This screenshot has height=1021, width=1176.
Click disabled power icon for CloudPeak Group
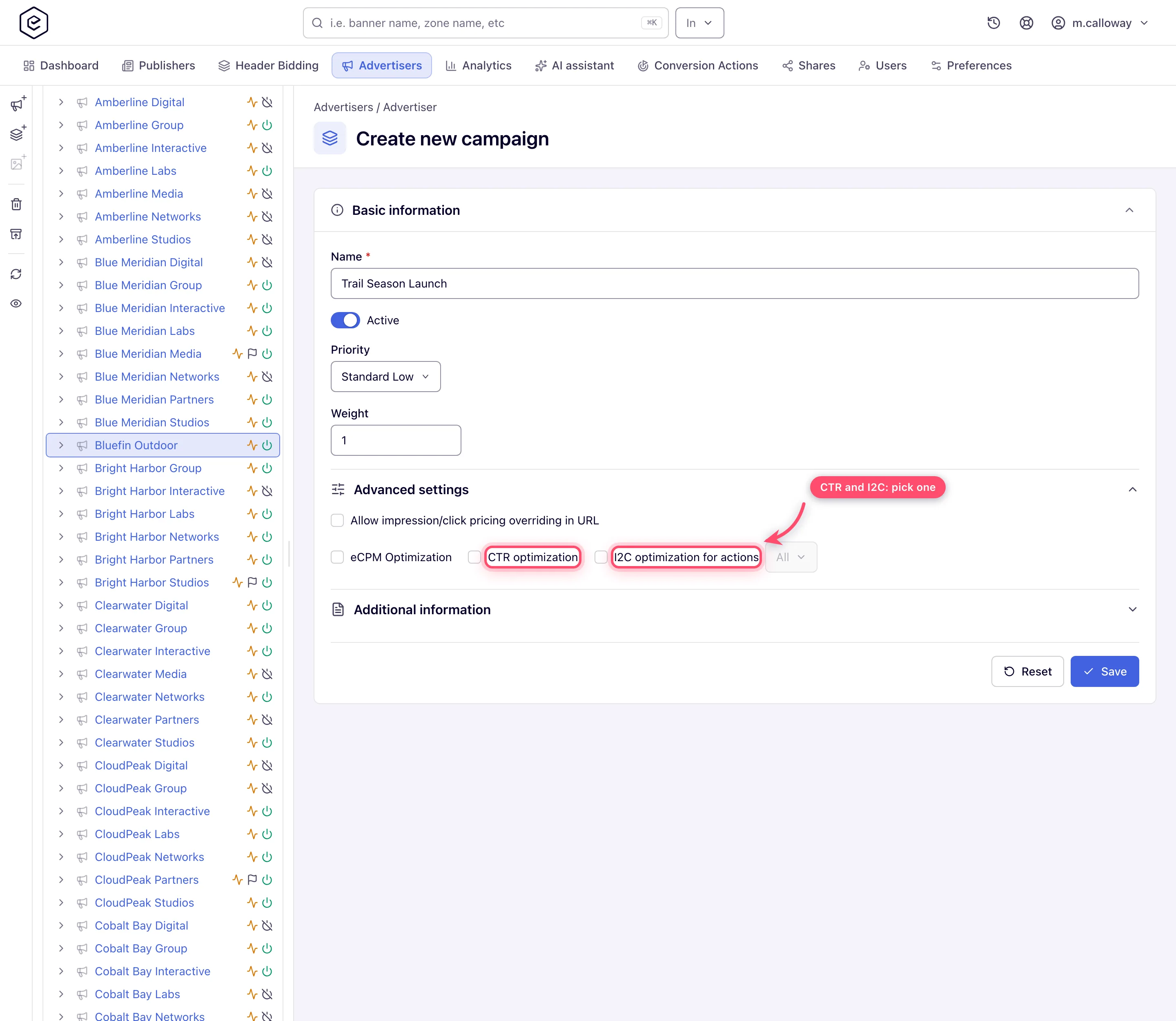[x=267, y=789]
